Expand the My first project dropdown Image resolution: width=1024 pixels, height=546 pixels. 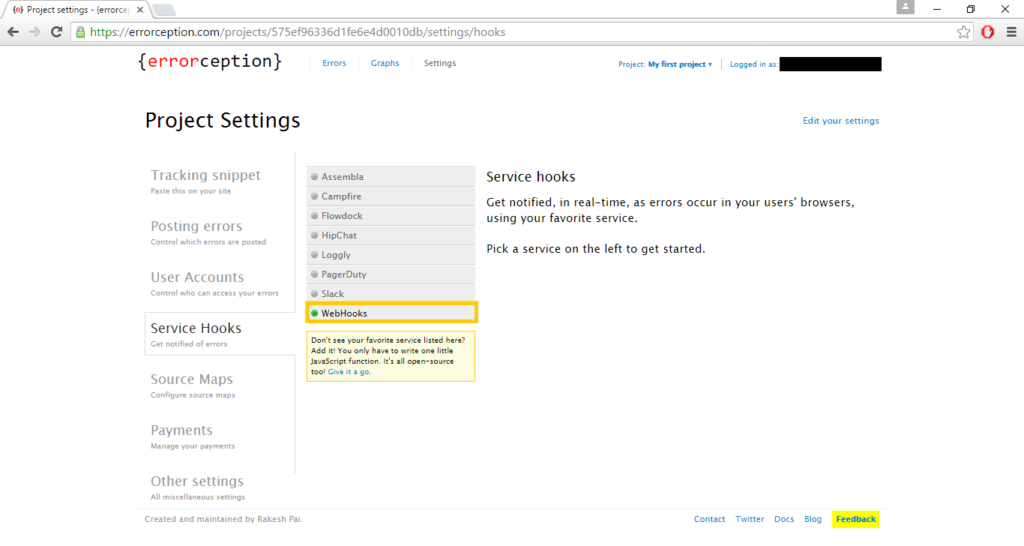[x=680, y=64]
